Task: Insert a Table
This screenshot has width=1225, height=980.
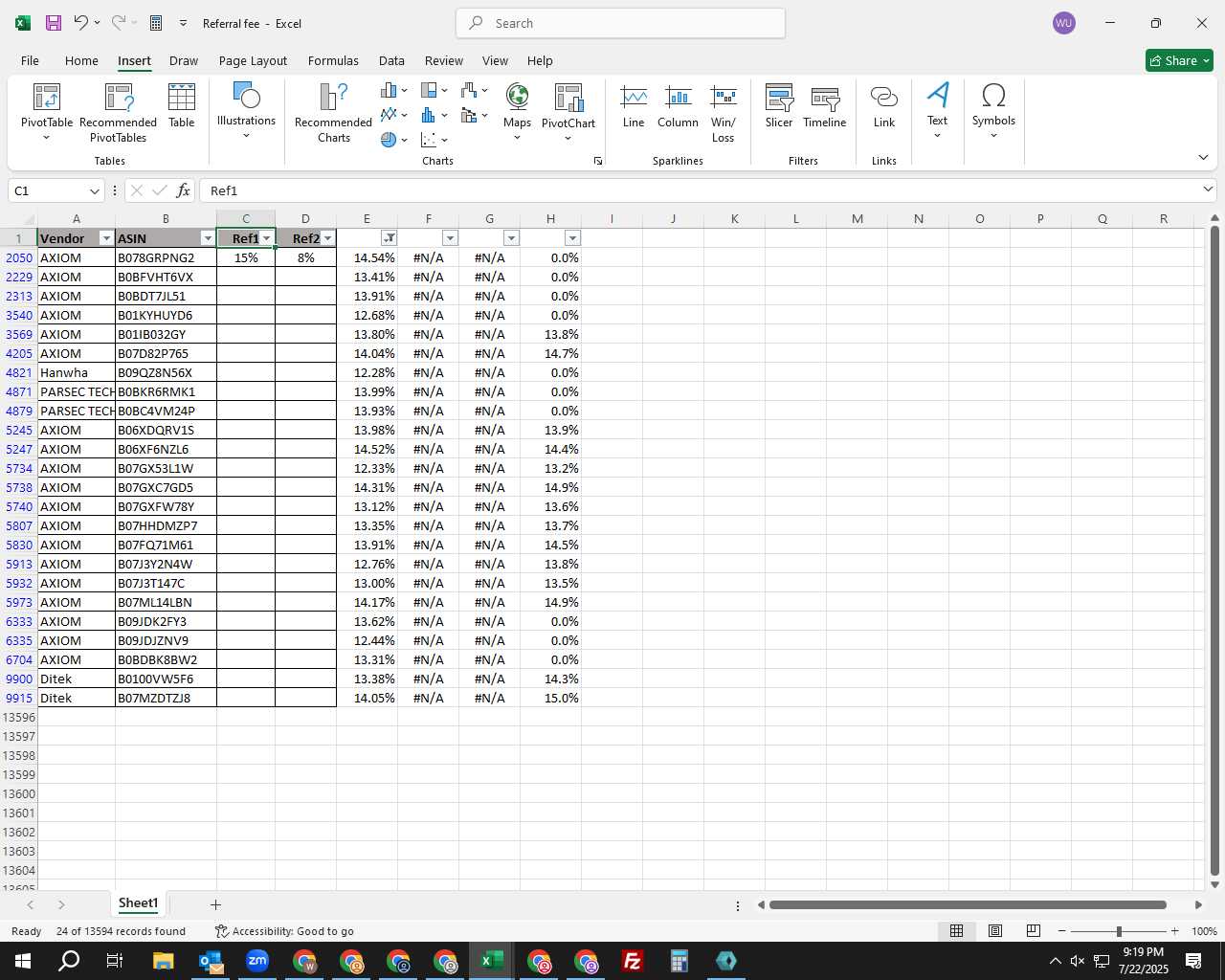Action: (182, 105)
